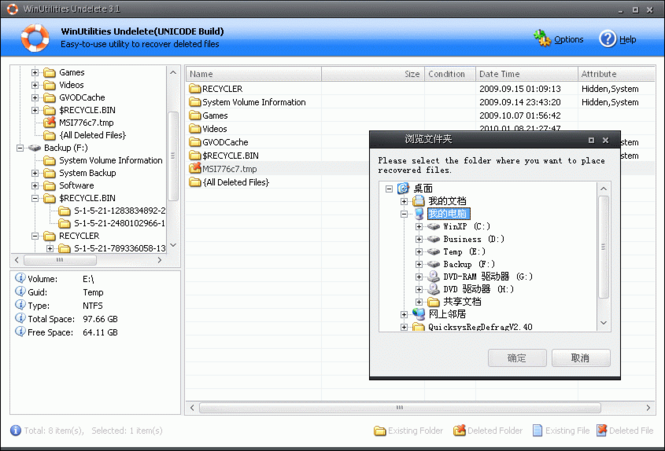Click the left tree scrollbar up arrow
The image size is (665, 451).
pos(173,73)
